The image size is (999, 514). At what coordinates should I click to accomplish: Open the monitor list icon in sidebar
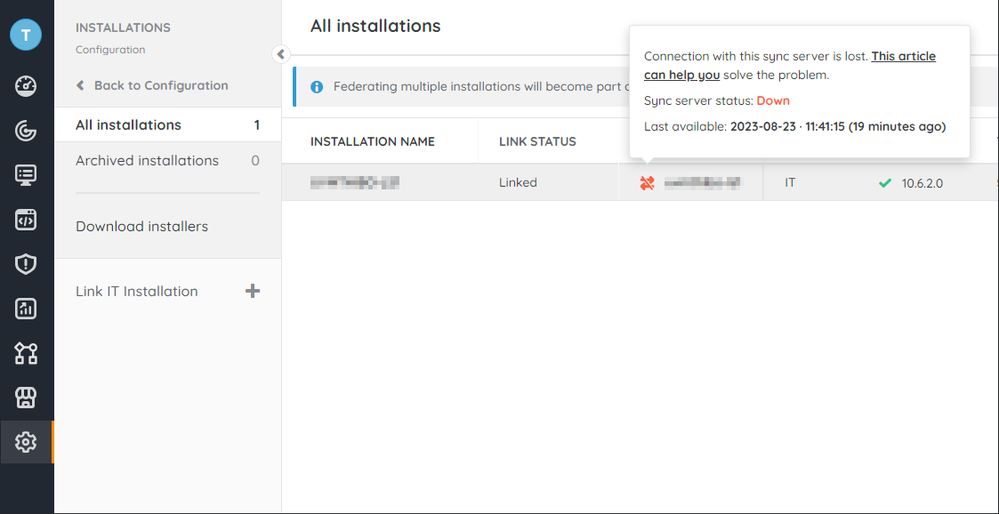(26, 175)
